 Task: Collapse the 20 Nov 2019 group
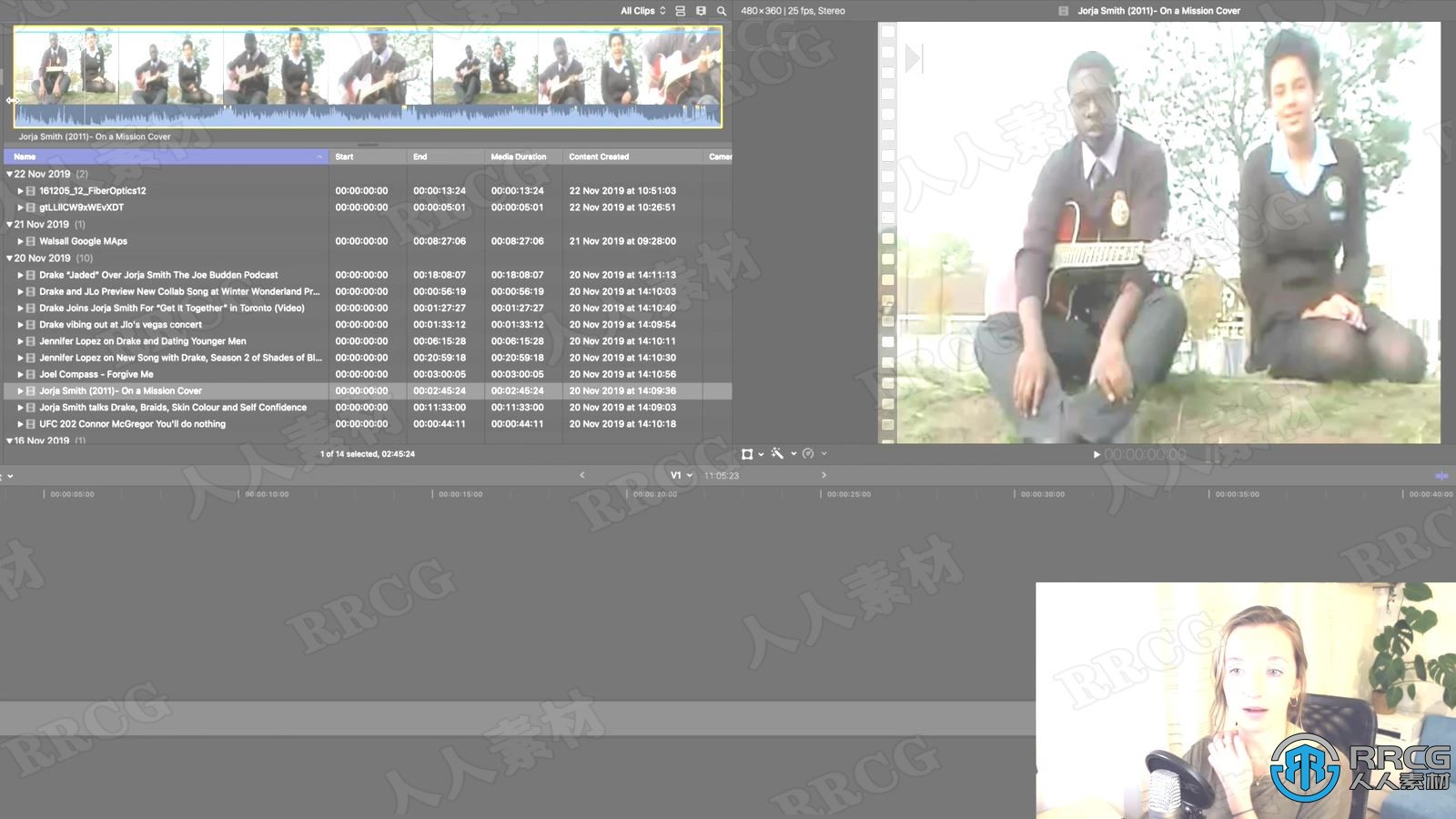click(x=9, y=258)
